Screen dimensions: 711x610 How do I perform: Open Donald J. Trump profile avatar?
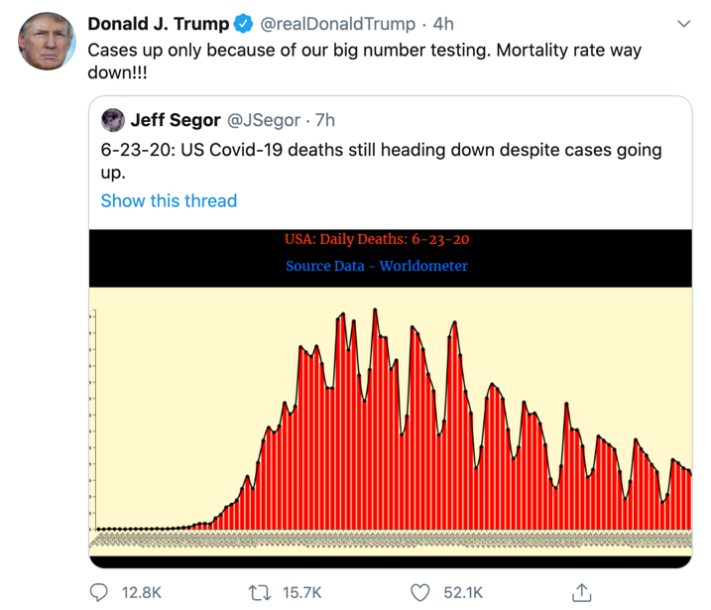tap(46, 42)
